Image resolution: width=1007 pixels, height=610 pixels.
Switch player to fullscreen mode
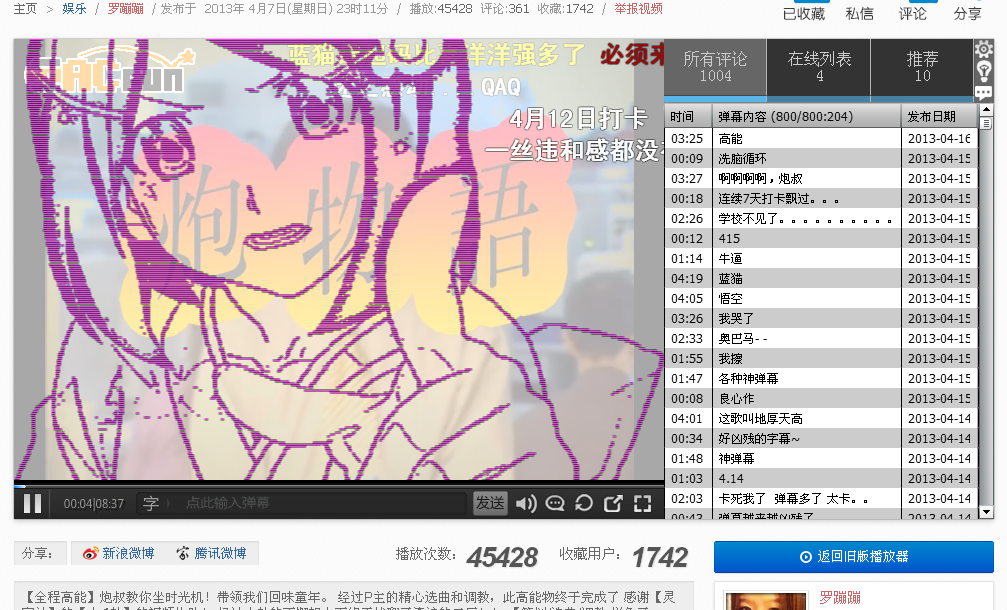pyautogui.click(x=643, y=503)
